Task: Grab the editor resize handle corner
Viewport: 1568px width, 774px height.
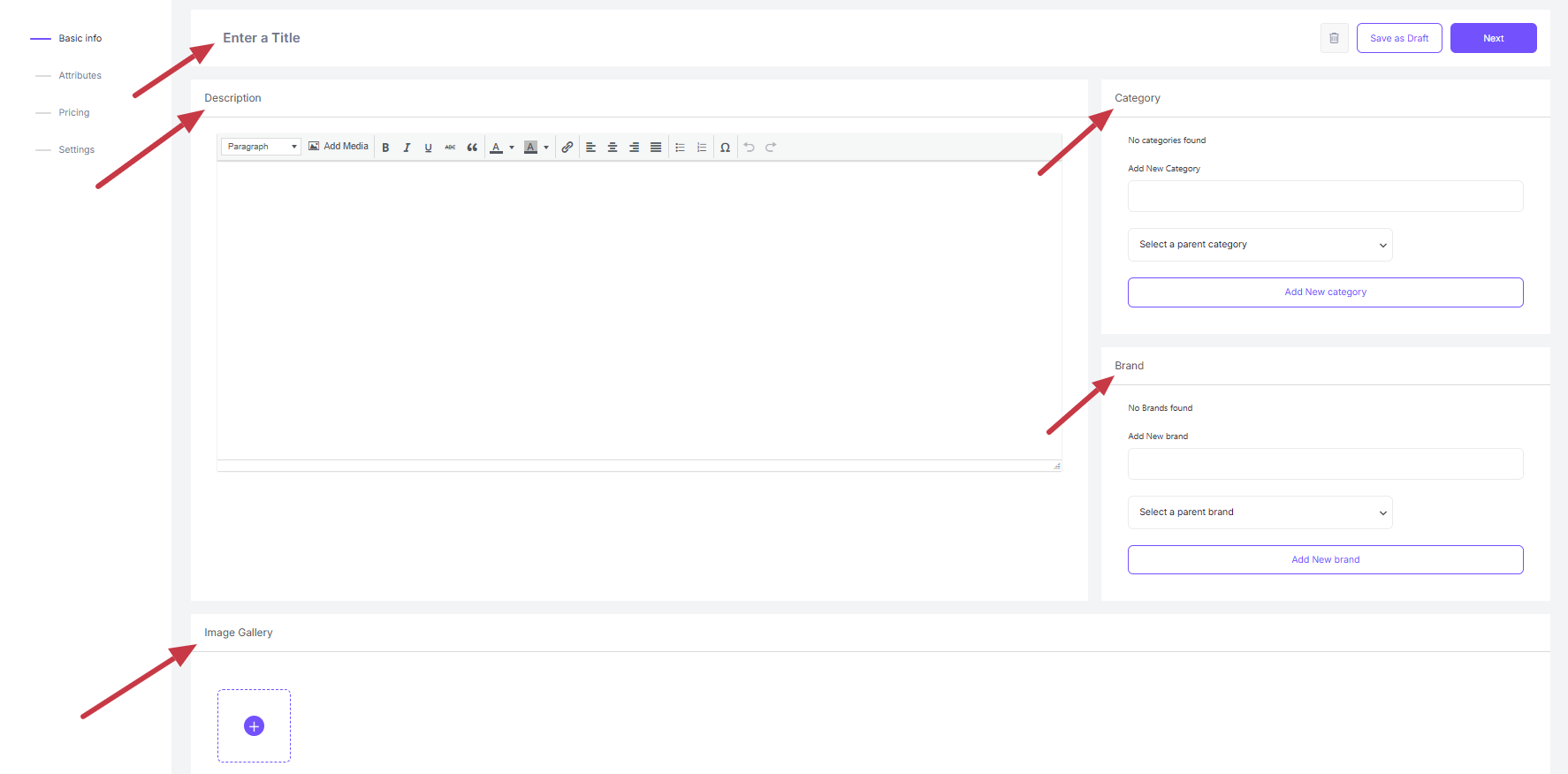Action: (x=1057, y=466)
